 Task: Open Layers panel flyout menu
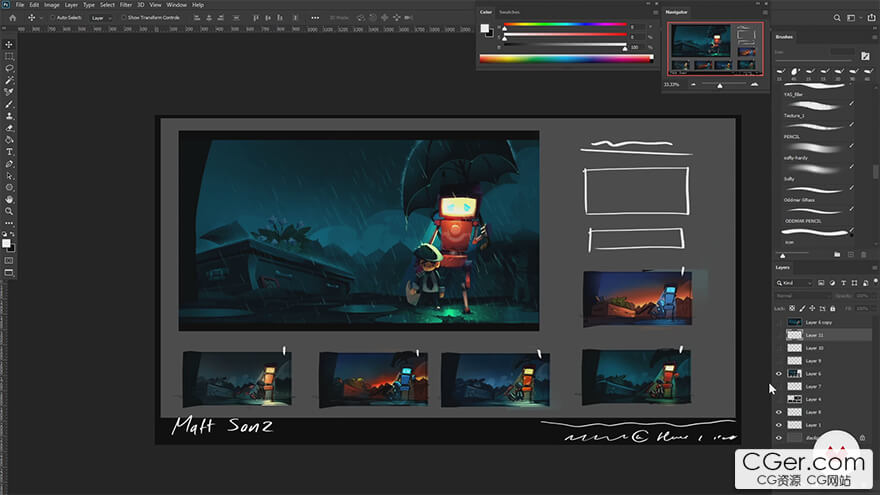pyautogui.click(x=874, y=268)
